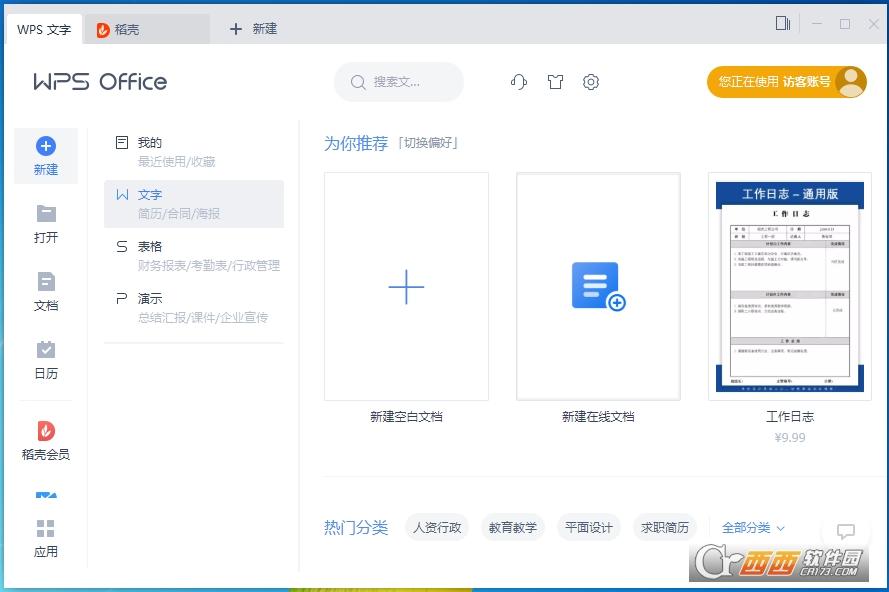The width and height of the screenshot is (889, 592).
Task: Click the blue plus in blank document card
Action: [x=406, y=287]
